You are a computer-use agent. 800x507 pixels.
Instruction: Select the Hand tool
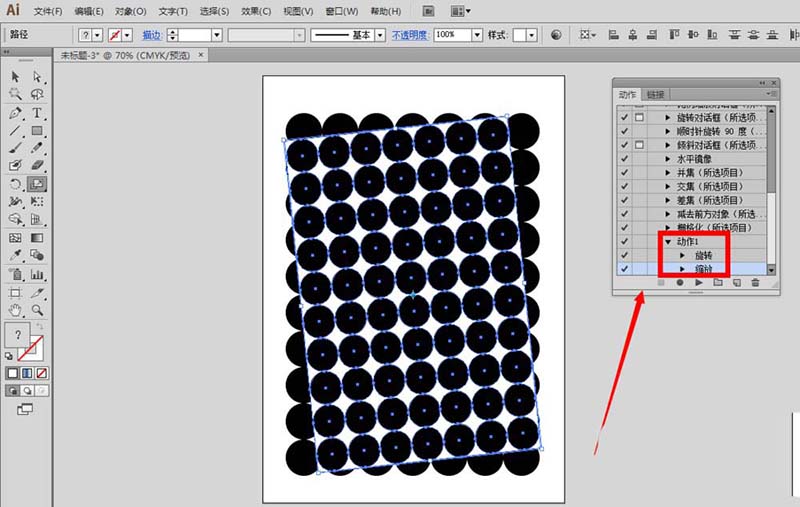[16, 310]
